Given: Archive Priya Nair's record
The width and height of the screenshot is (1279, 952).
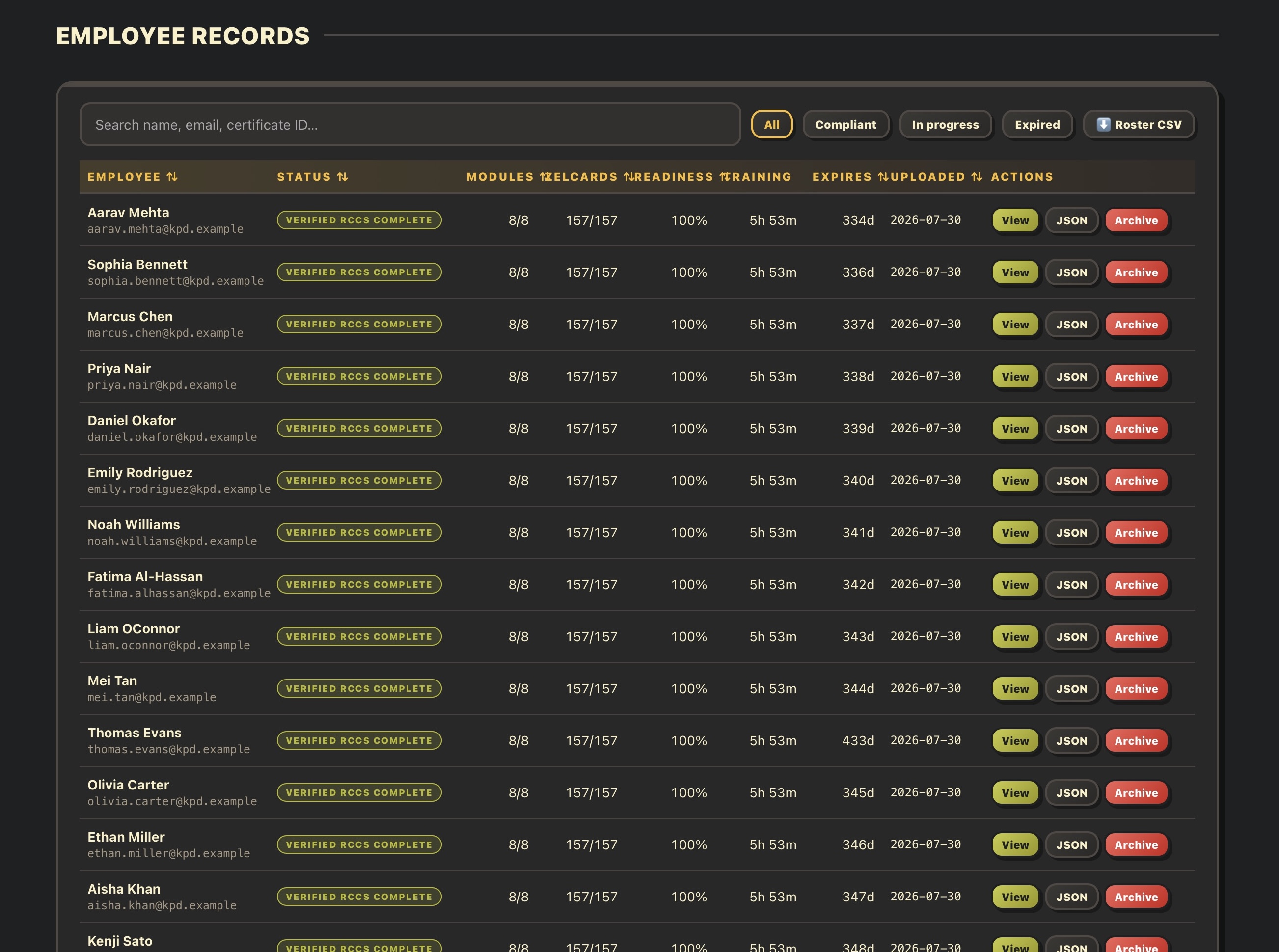Looking at the screenshot, I should [x=1136, y=376].
